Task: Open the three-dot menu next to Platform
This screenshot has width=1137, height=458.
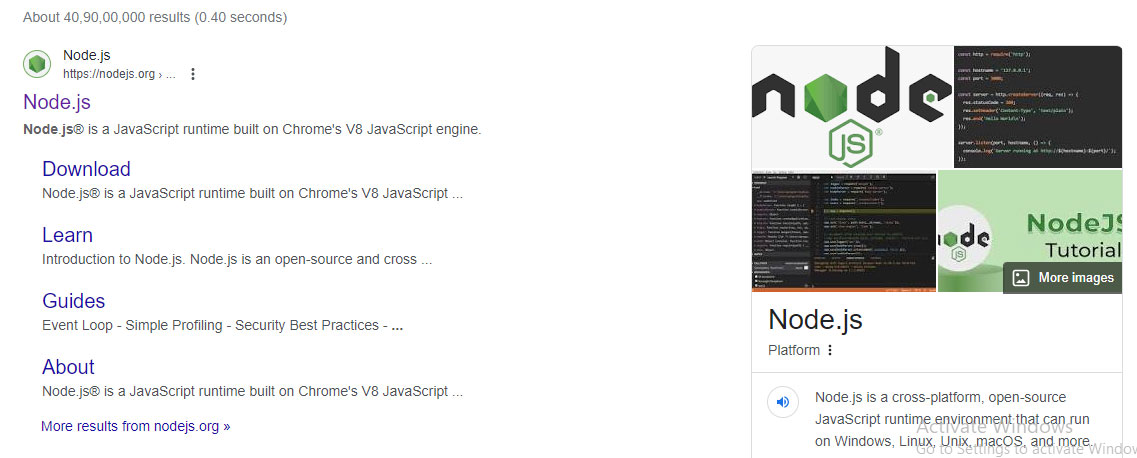Action: [830, 350]
